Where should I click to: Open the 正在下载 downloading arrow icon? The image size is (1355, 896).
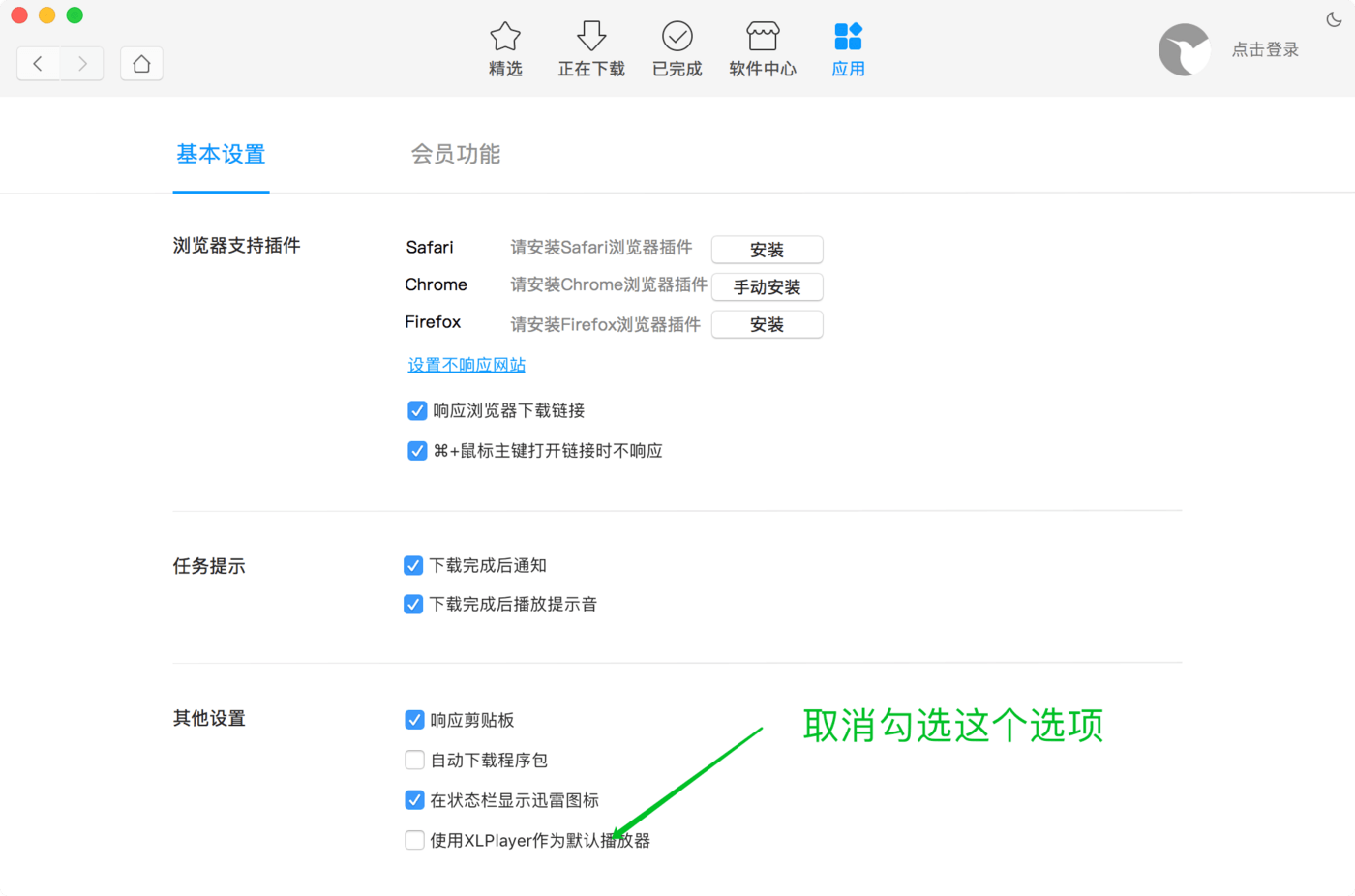pyautogui.click(x=591, y=37)
